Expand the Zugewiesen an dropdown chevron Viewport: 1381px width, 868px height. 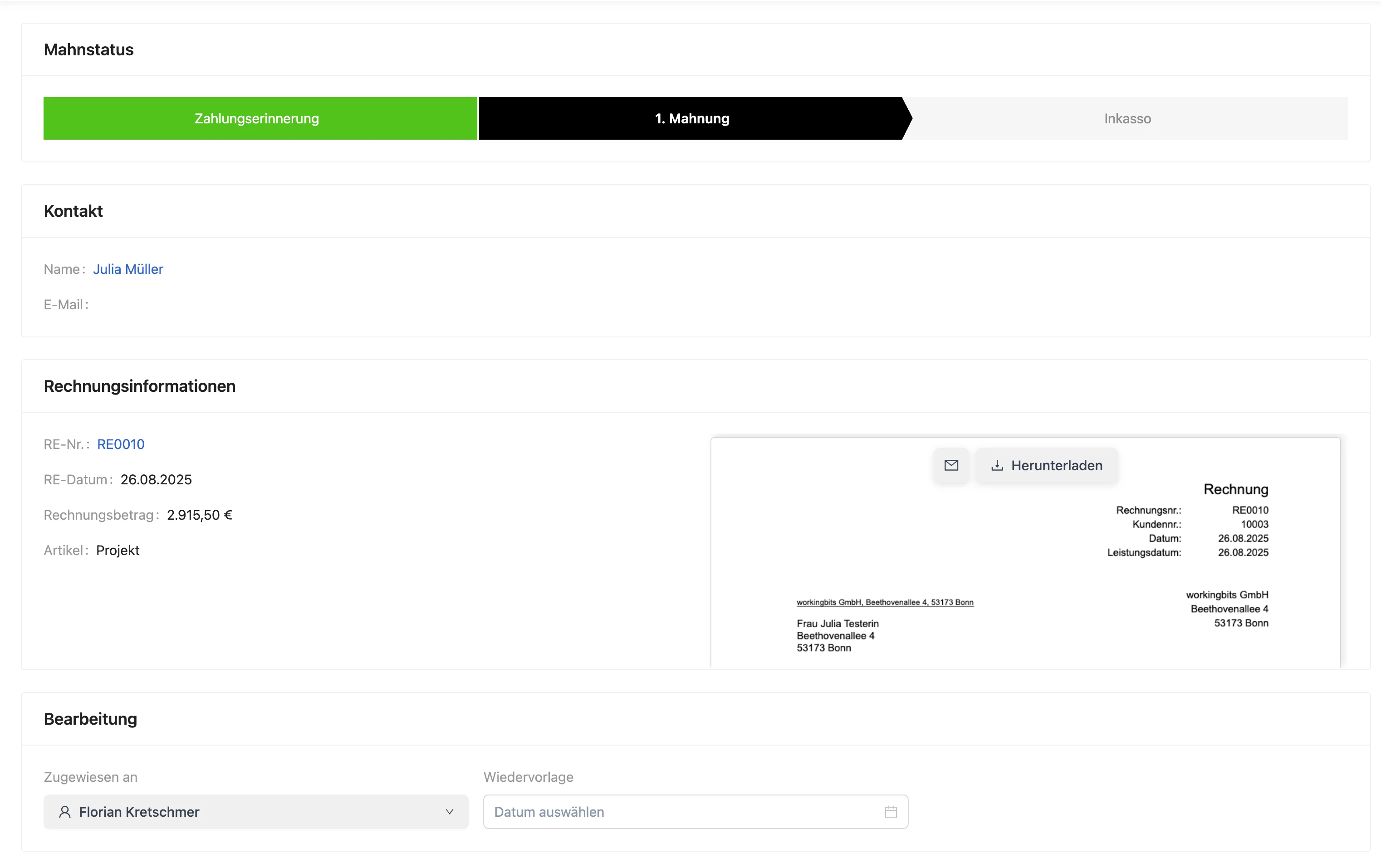click(x=449, y=811)
